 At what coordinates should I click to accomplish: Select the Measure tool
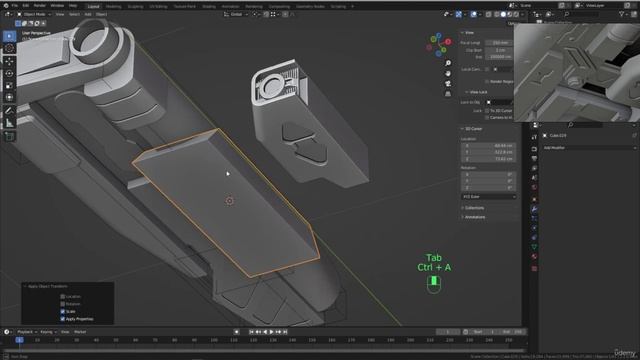click(9, 122)
